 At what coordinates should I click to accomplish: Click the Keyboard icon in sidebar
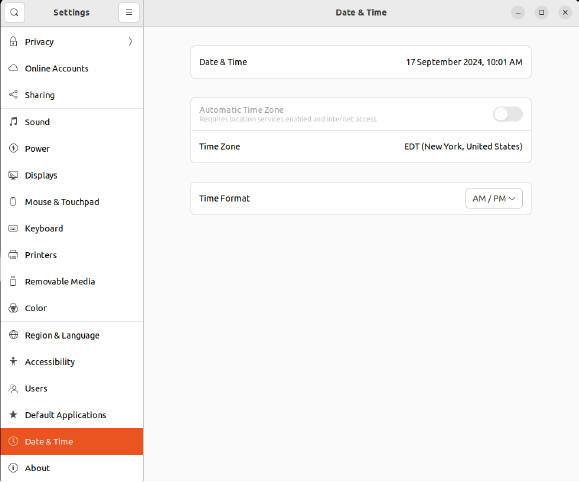click(x=13, y=228)
